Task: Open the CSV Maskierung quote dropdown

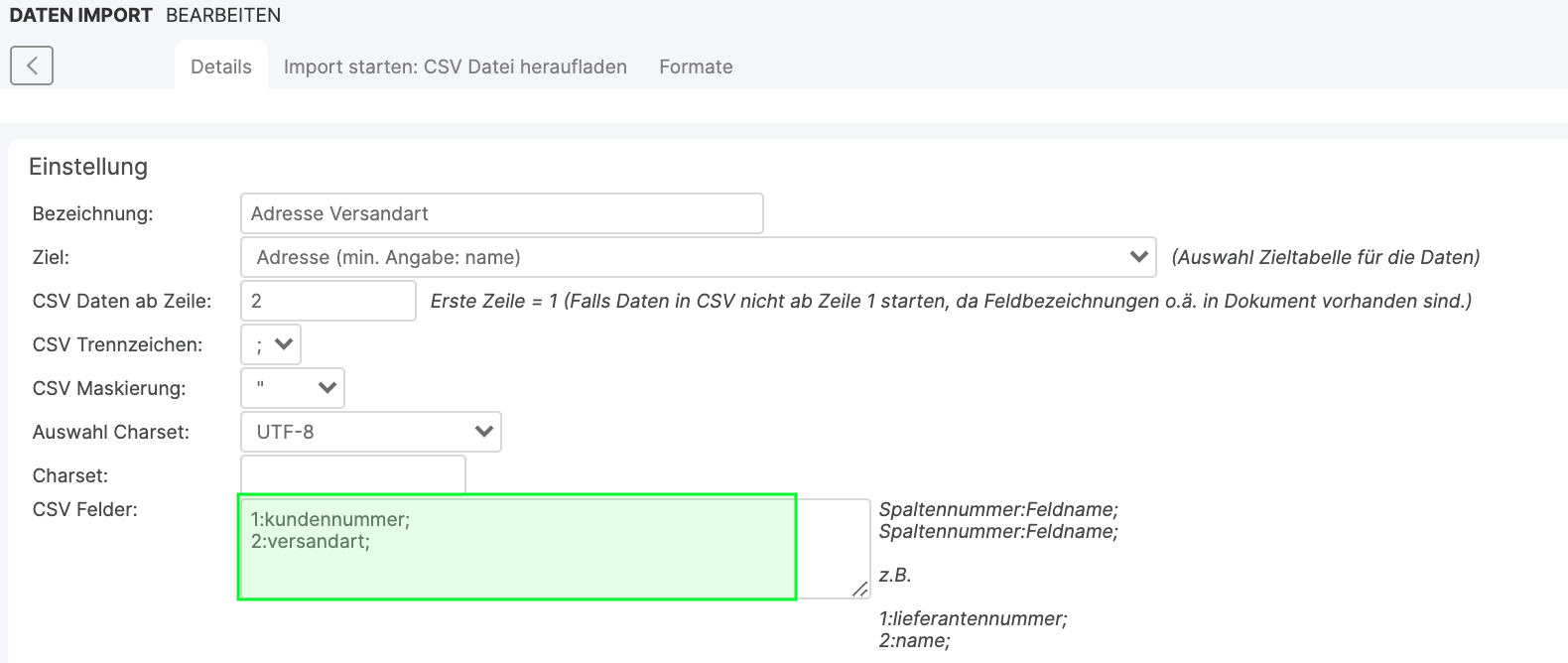Action: click(293, 388)
